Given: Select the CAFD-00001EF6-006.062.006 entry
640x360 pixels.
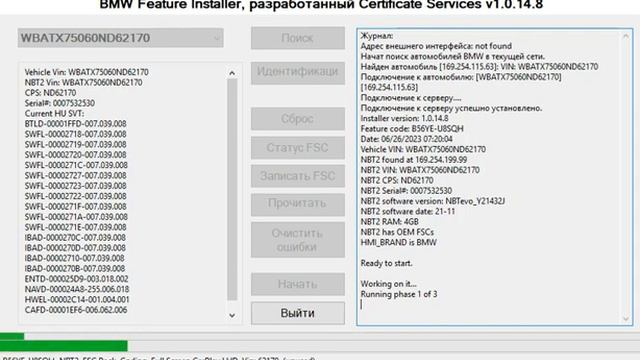Looking at the screenshot, I should 76,310.
